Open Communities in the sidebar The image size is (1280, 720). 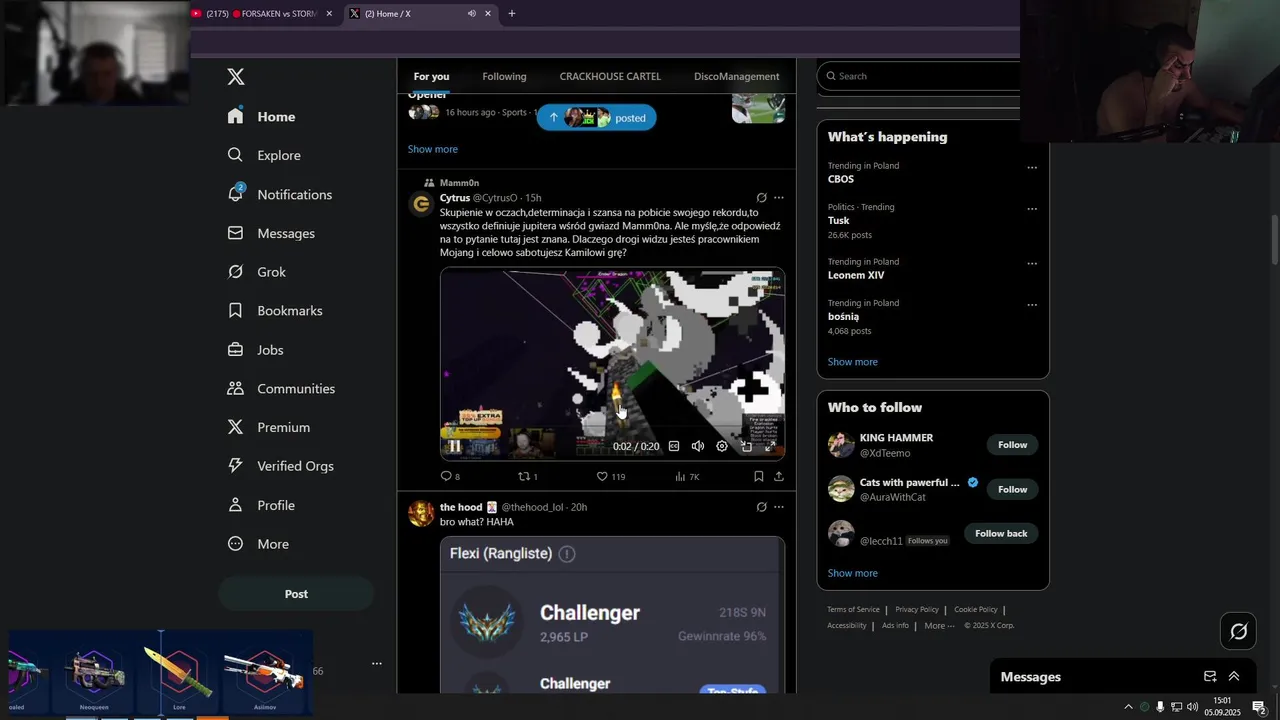(x=281, y=388)
